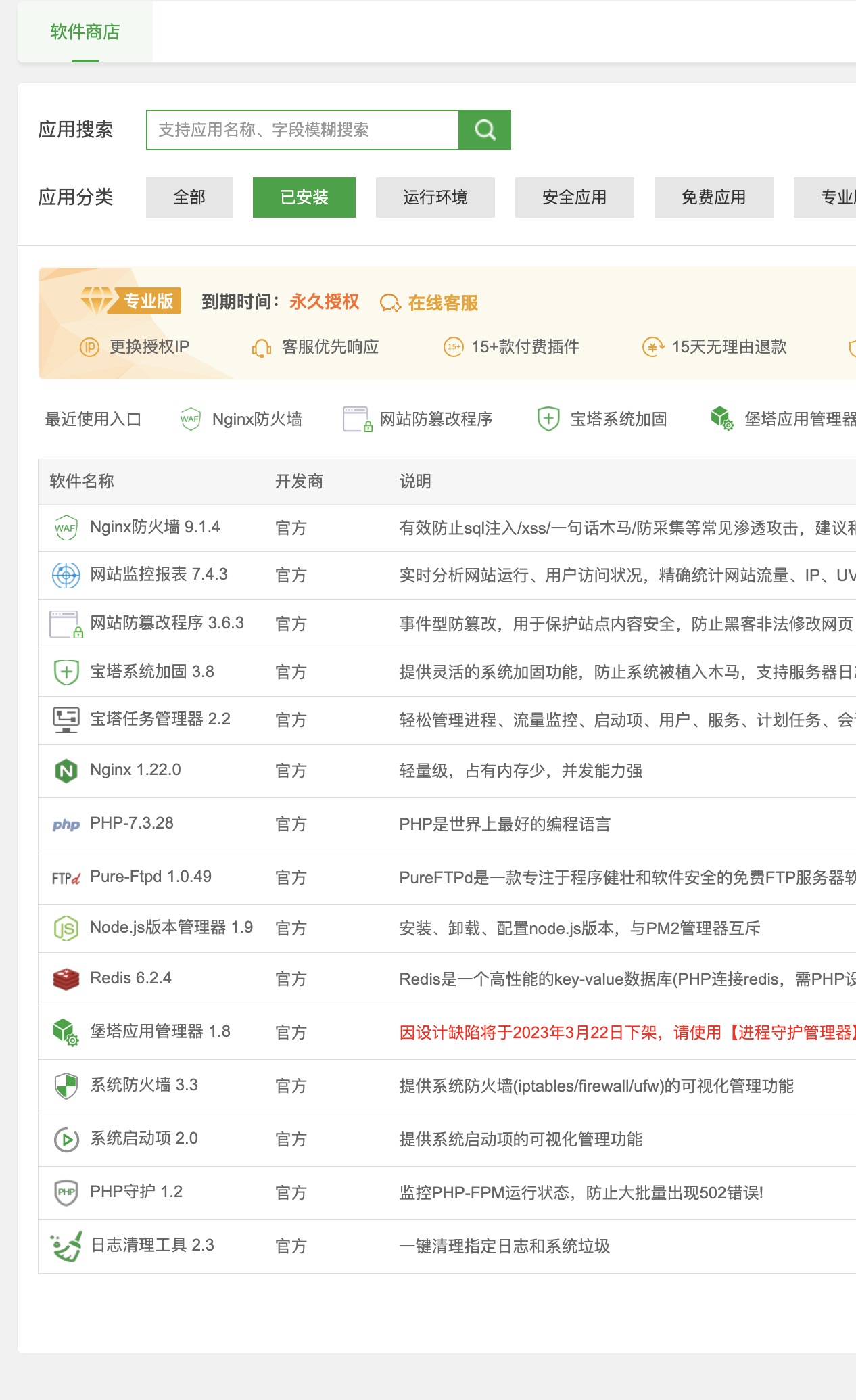856x1400 pixels.
Task: Click the 网站监控报表 icon
Action: [66, 576]
